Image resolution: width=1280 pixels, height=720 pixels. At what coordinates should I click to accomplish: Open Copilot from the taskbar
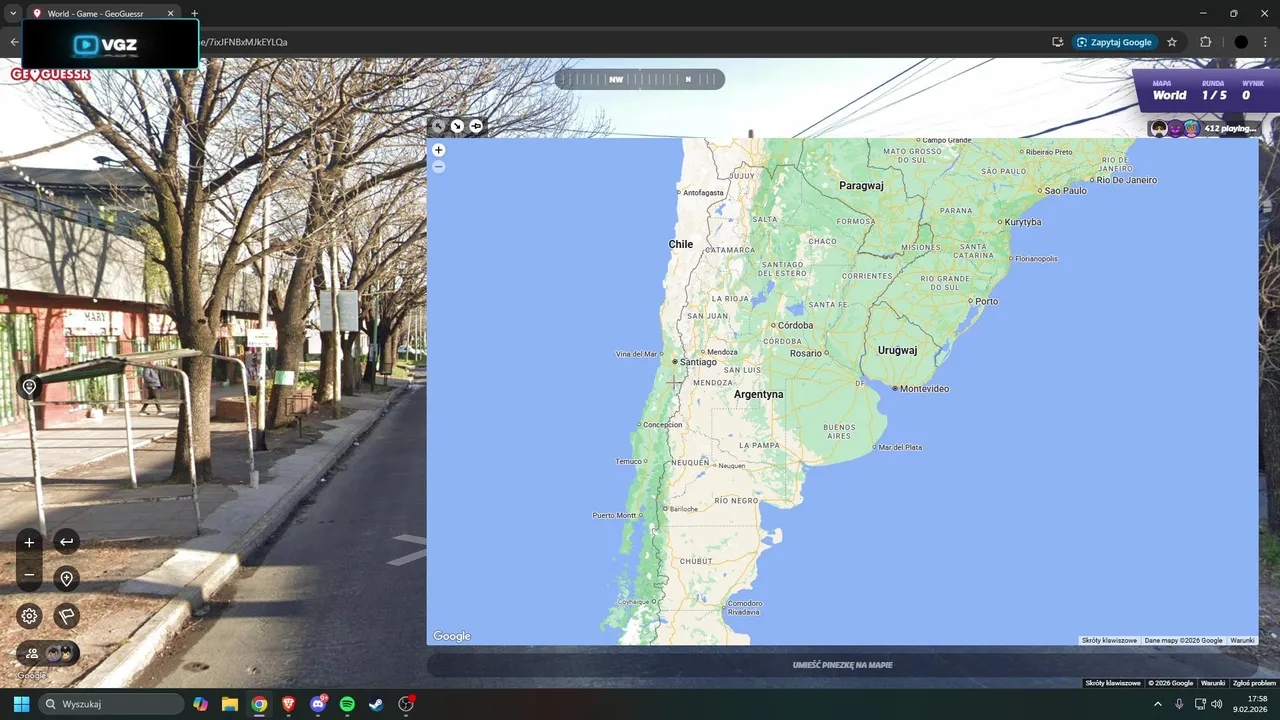200,704
